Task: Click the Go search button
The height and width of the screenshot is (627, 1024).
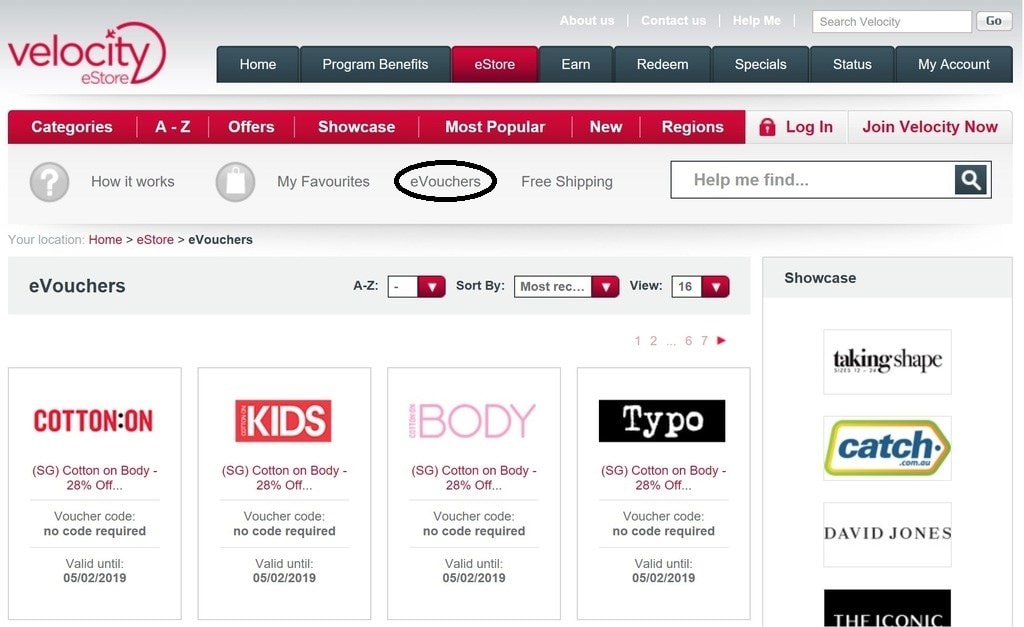Action: [994, 21]
